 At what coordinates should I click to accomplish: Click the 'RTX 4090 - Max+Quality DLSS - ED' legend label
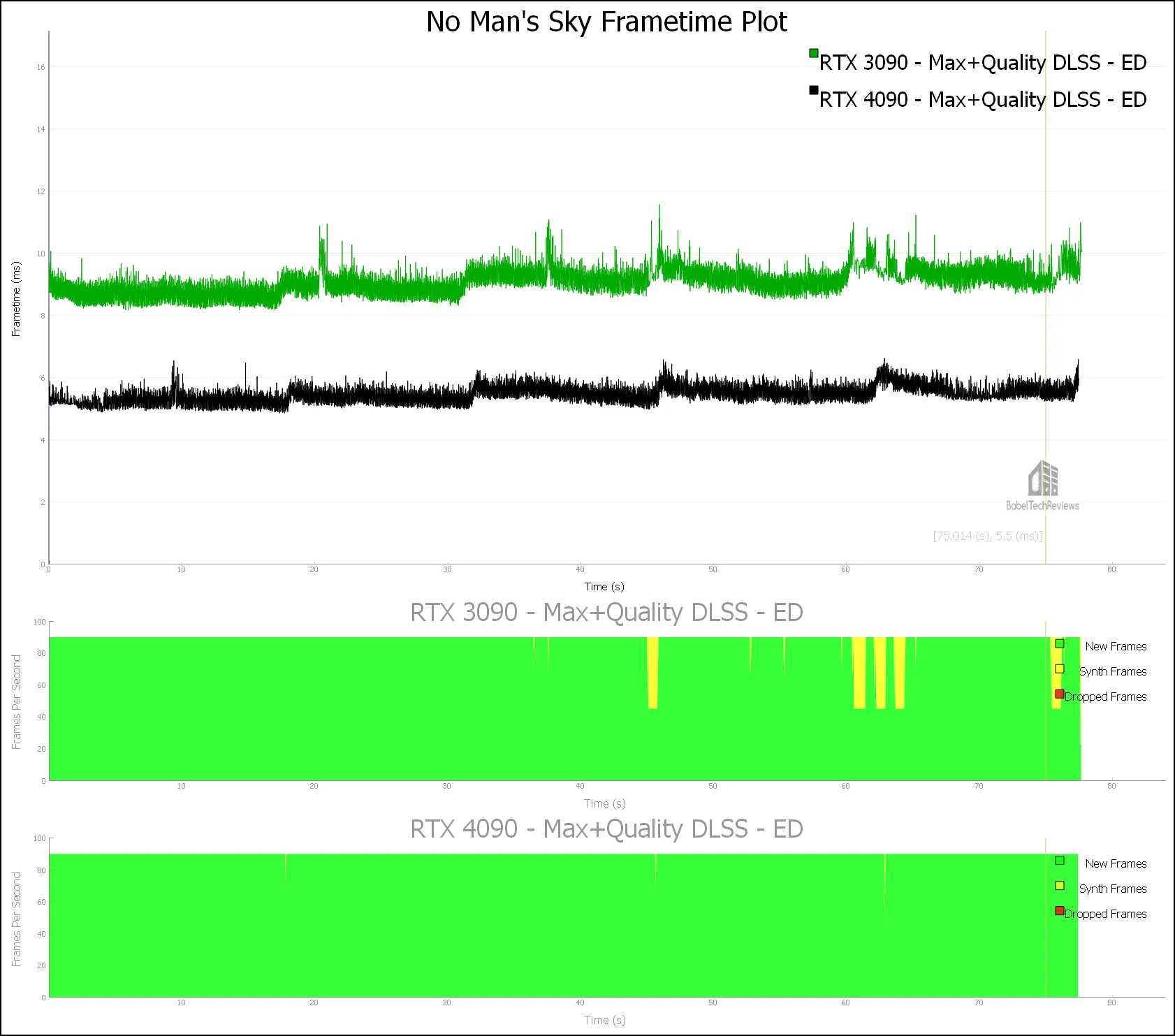tap(983, 100)
